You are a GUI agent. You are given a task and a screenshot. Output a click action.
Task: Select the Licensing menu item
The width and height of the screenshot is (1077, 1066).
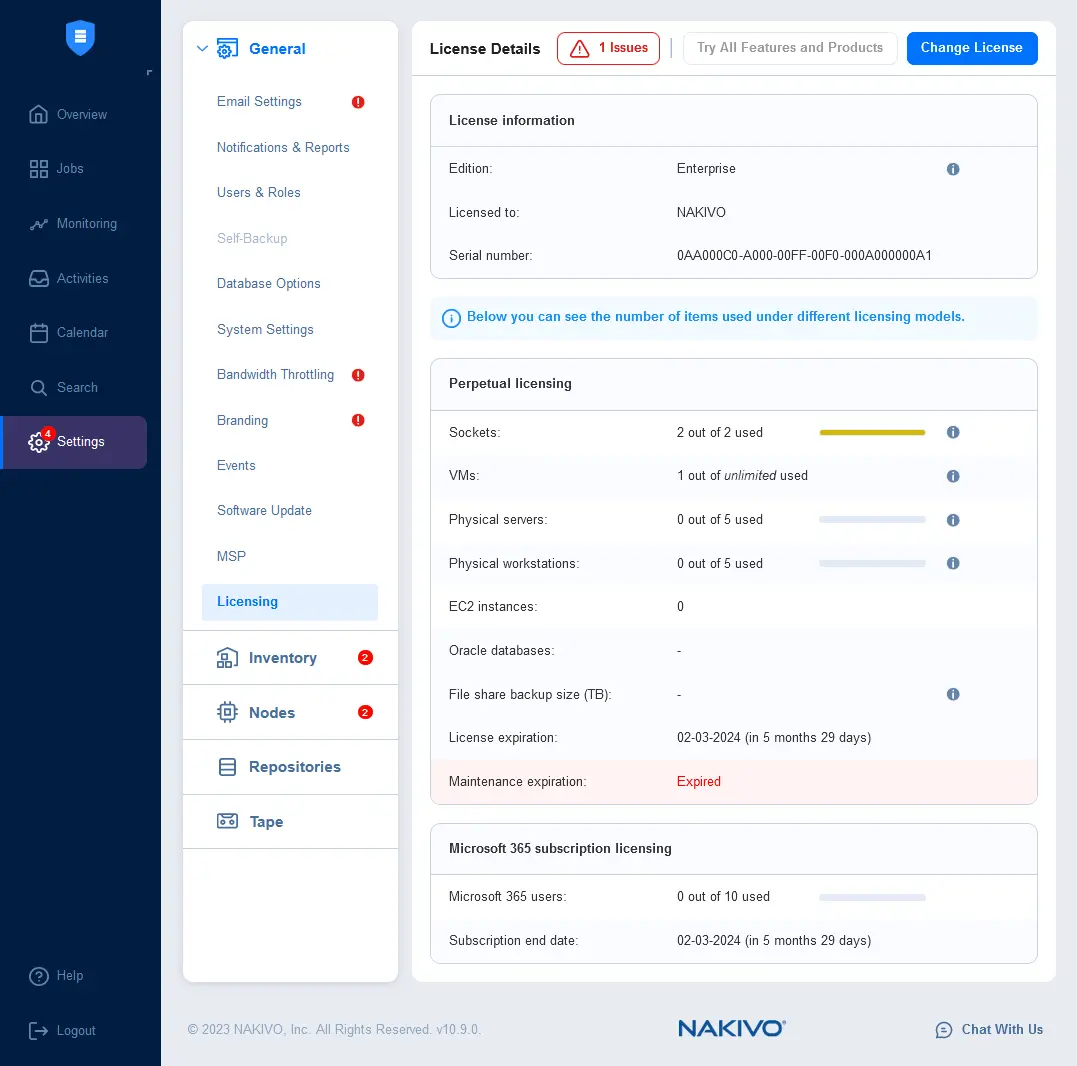tap(290, 602)
